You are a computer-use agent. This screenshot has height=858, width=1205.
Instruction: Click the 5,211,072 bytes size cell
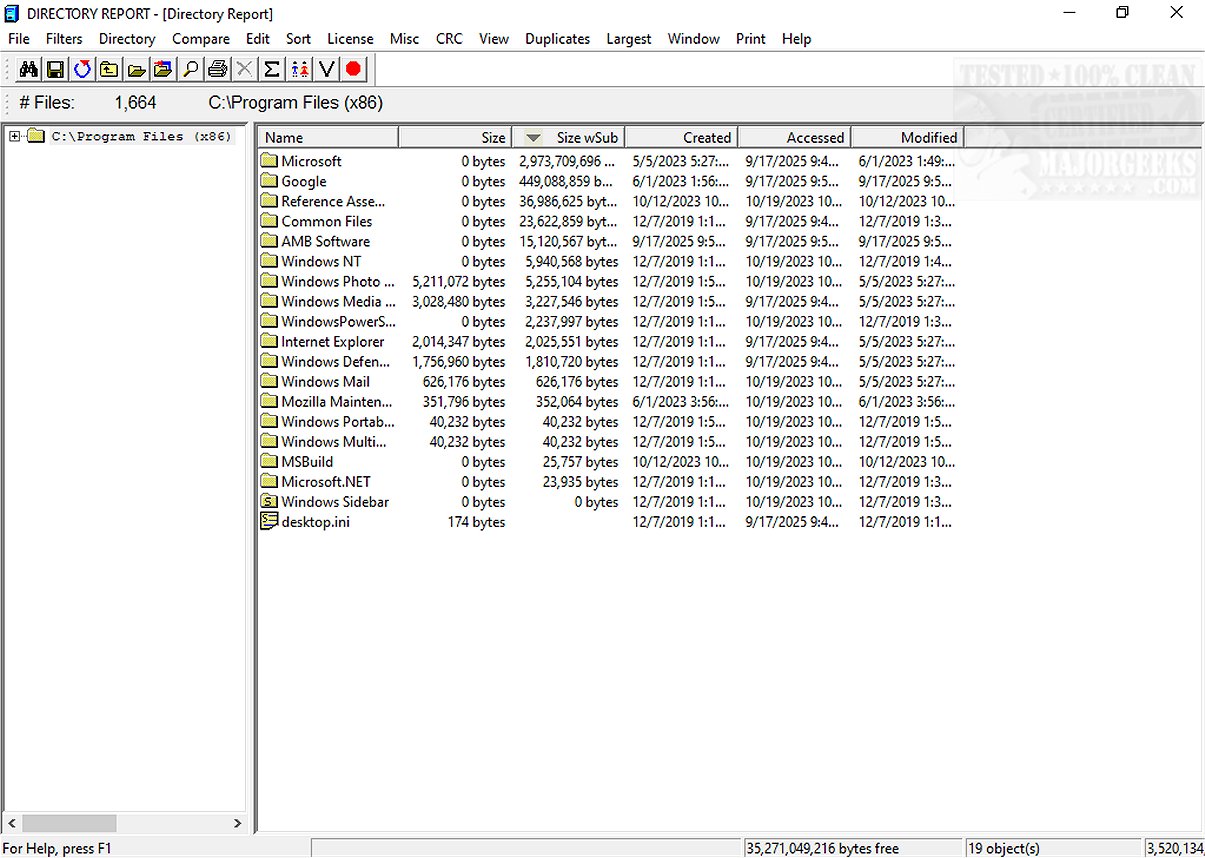click(459, 281)
